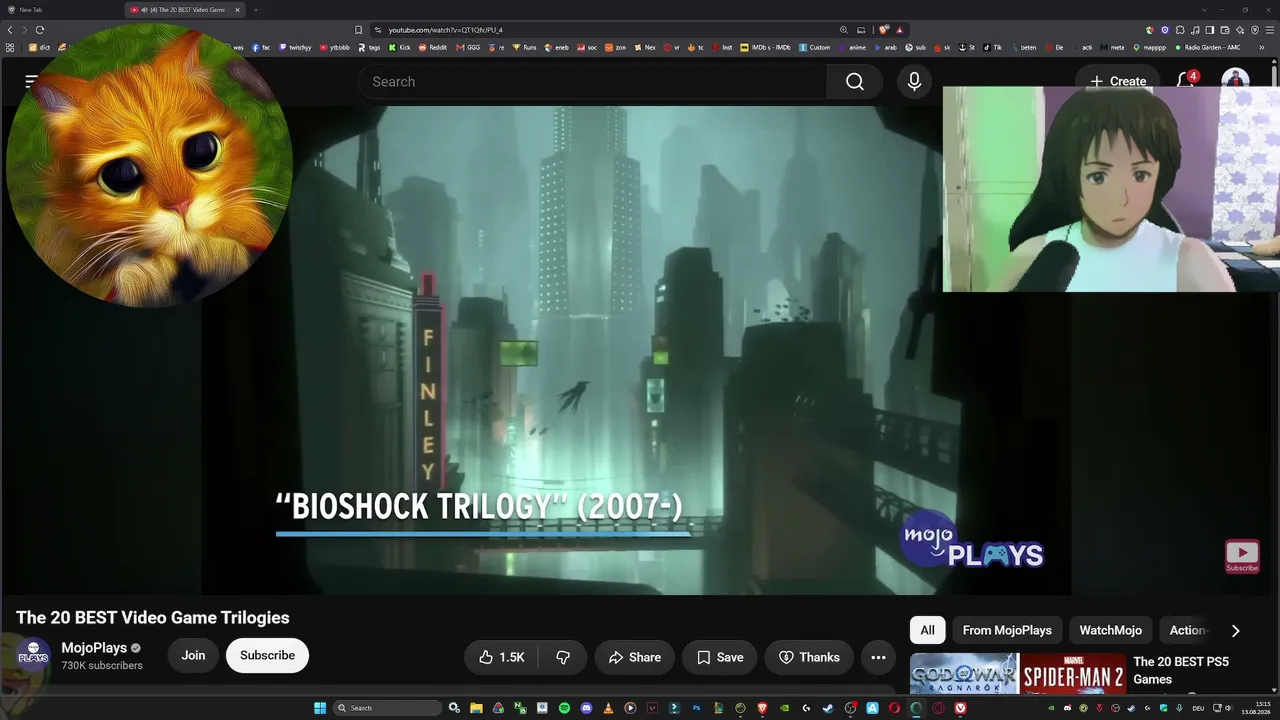Viewport: 1280px width, 720px height.
Task: Show more filter chips with arrow
Action: (x=1235, y=630)
